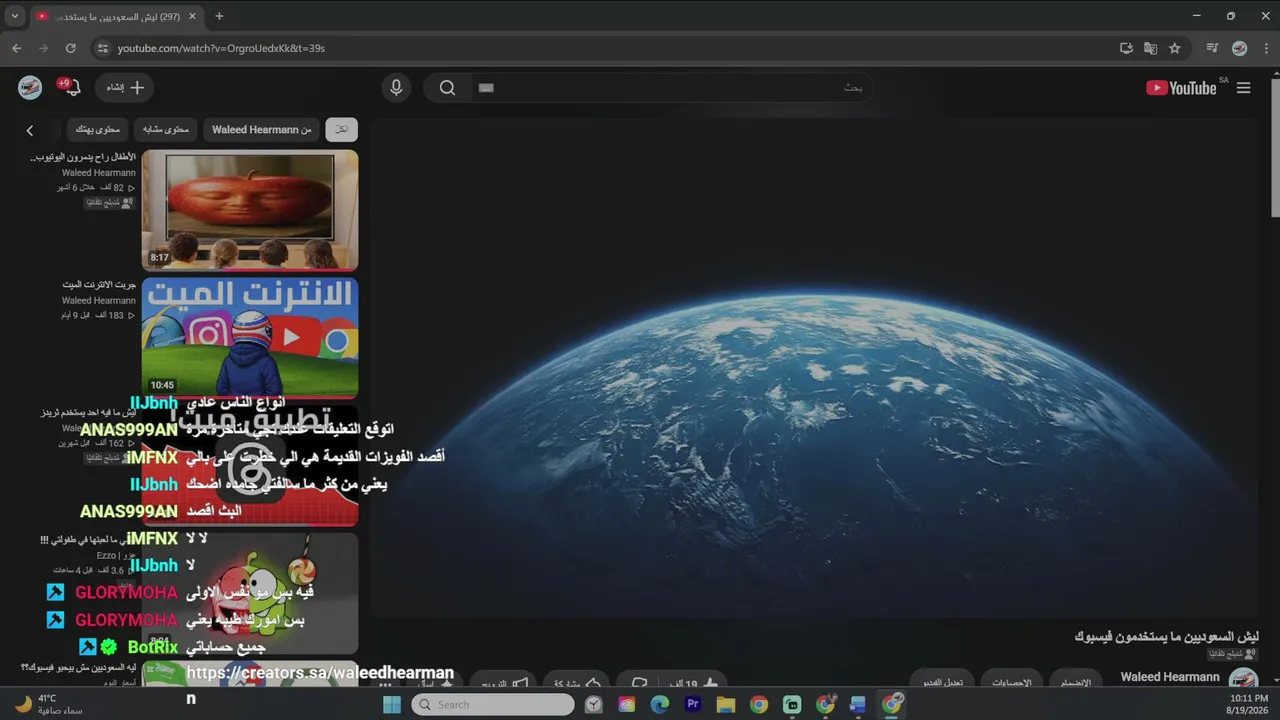
Task: Open the Waleed Hearmann channel name
Action: pos(1170,677)
